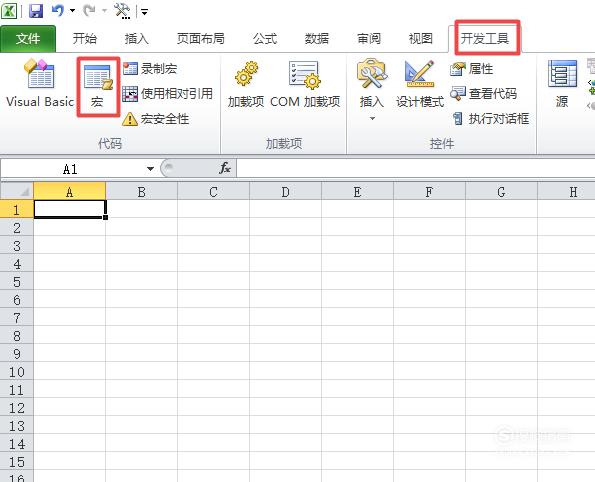Select row 1 header
Image resolution: width=595 pixels, height=482 pixels.
pyautogui.click(x=17, y=209)
